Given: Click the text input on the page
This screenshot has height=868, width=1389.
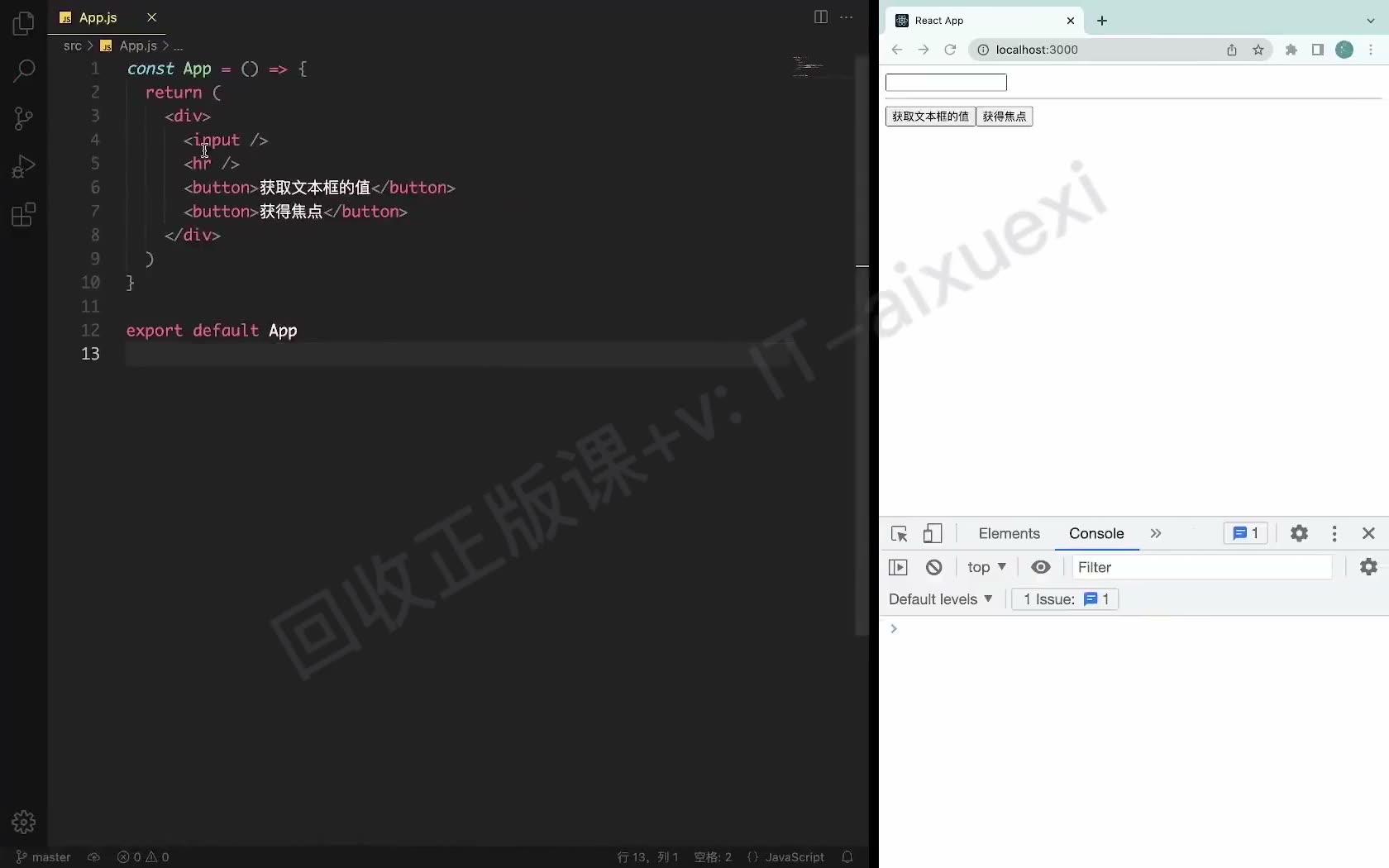Looking at the screenshot, I should (946, 83).
